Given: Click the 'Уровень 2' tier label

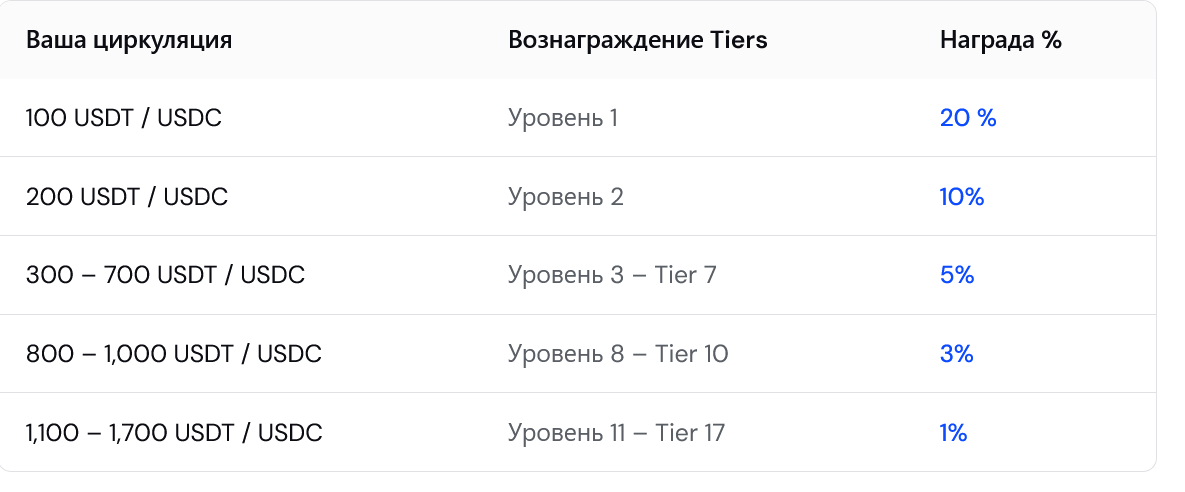Looking at the screenshot, I should pos(566,197).
